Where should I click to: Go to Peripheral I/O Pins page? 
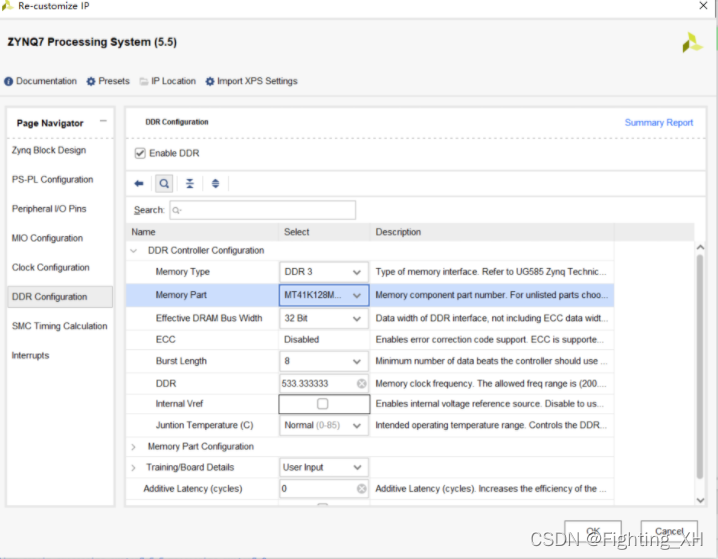click(49, 209)
